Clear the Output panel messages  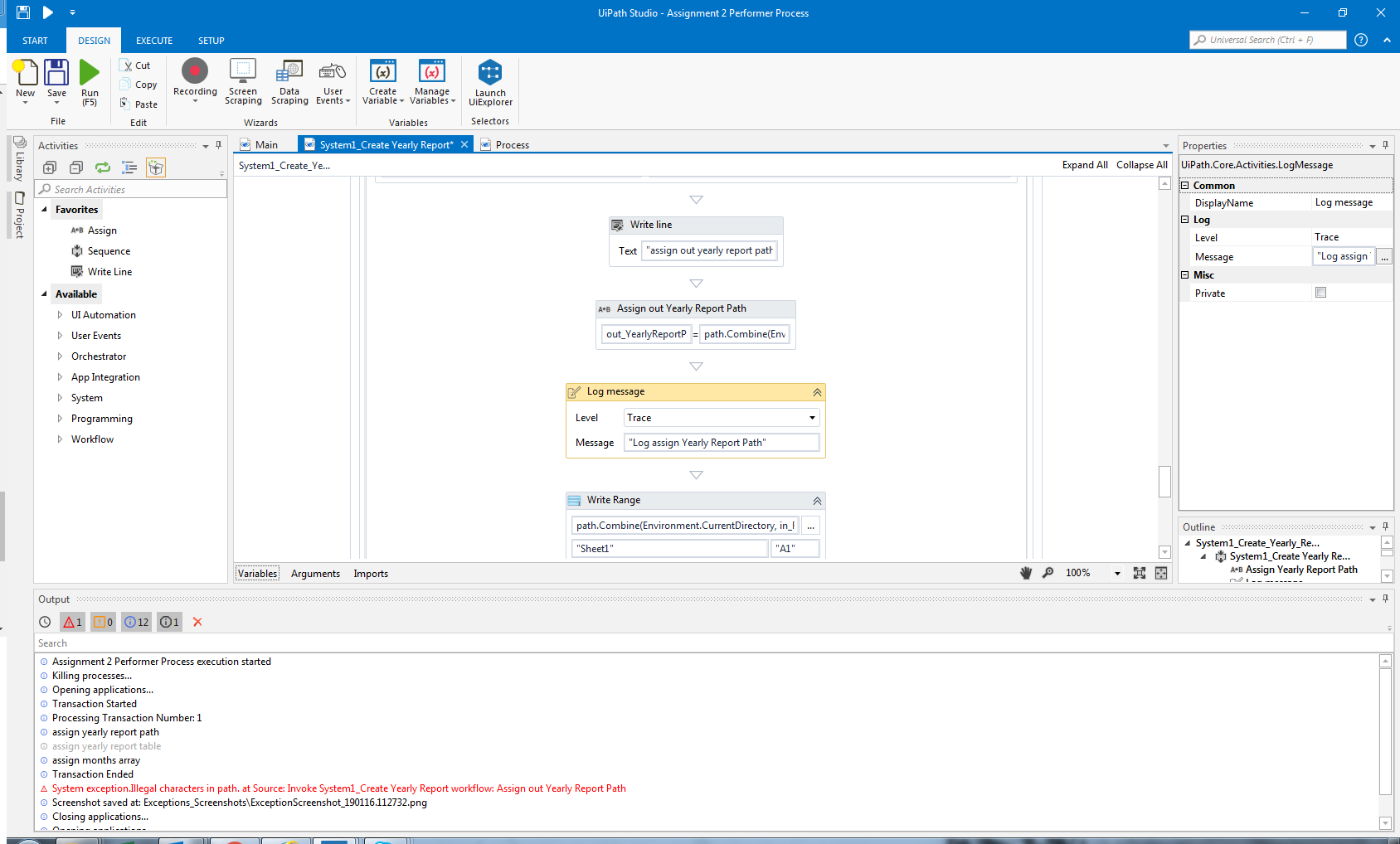click(x=197, y=621)
